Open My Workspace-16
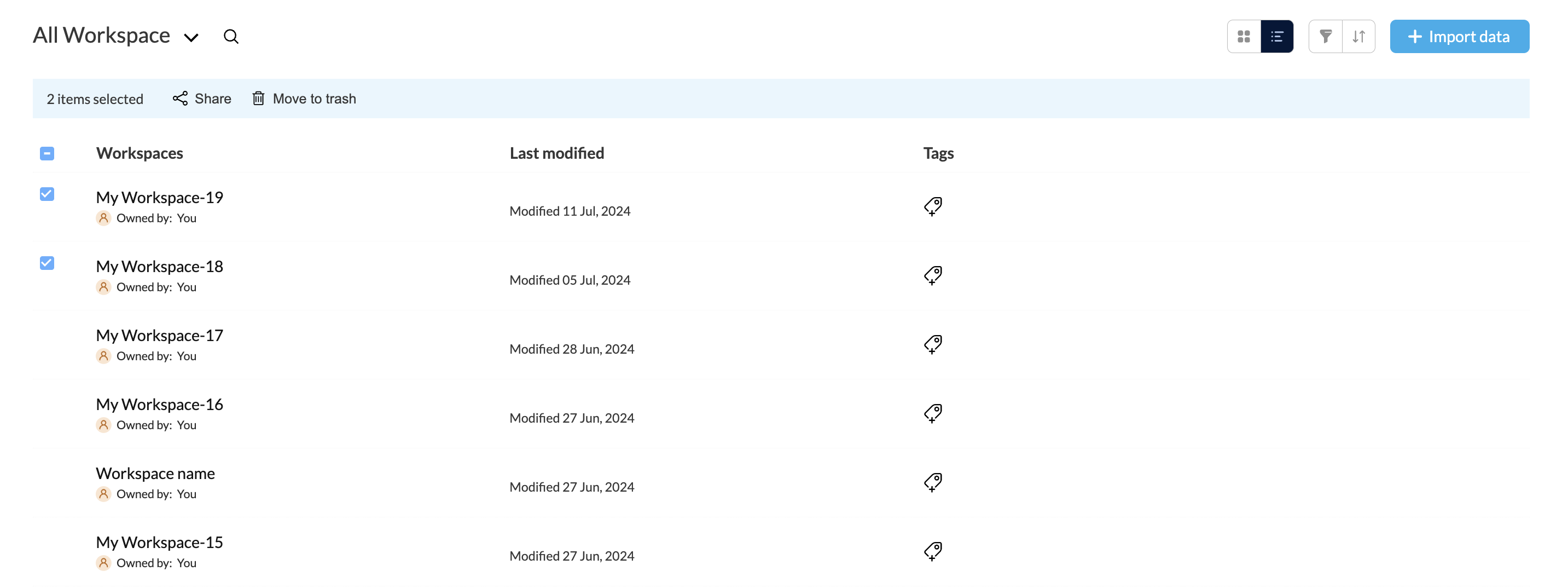This screenshot has height=588, width=1568. 159,405
